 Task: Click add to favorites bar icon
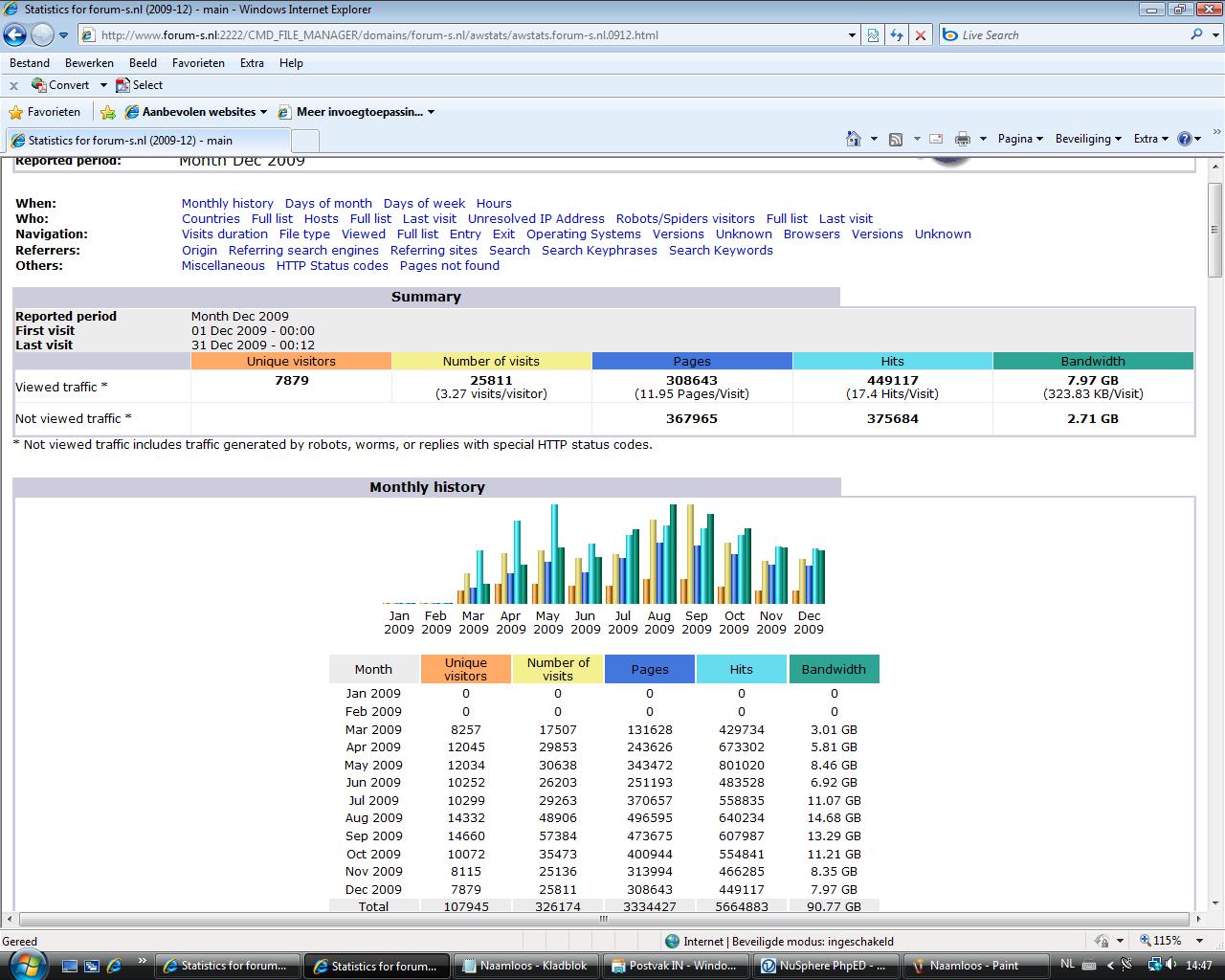[108, 112]
